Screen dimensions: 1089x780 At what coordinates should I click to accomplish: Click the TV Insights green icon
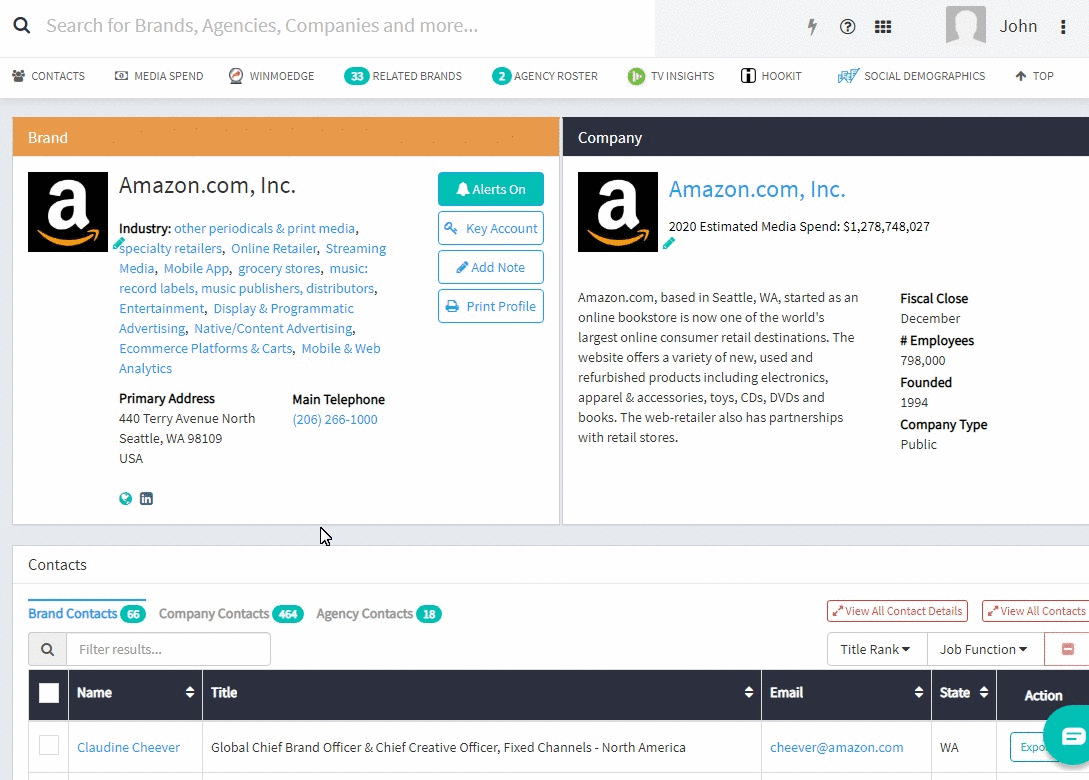pyautogui.click(x=635, y=76)
